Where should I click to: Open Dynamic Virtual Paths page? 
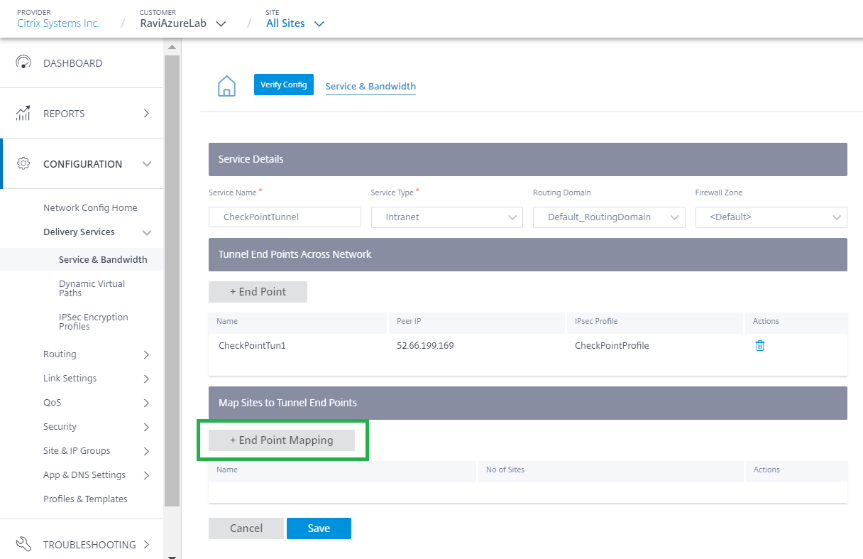click(x=92, y=288)
